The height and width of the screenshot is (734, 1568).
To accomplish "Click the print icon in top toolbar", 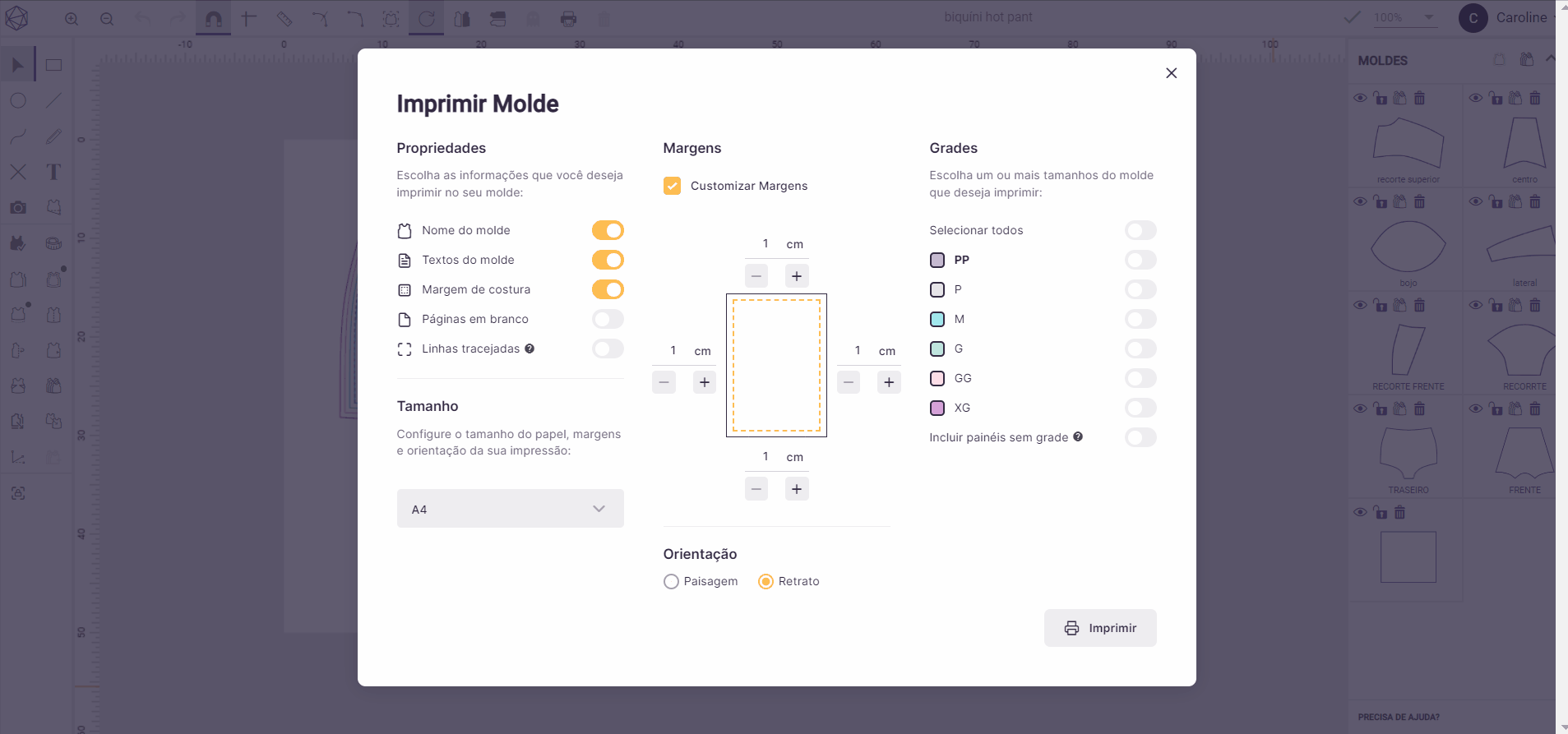I will coord(568,18).
